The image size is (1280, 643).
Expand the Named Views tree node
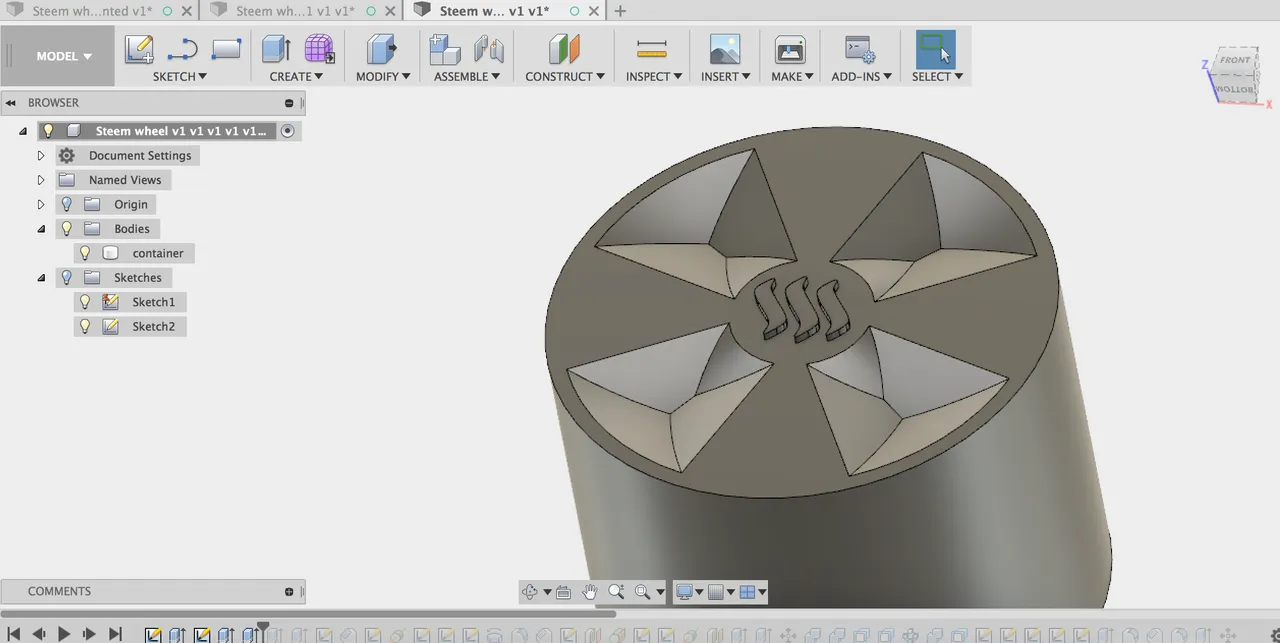coord(41,180)
